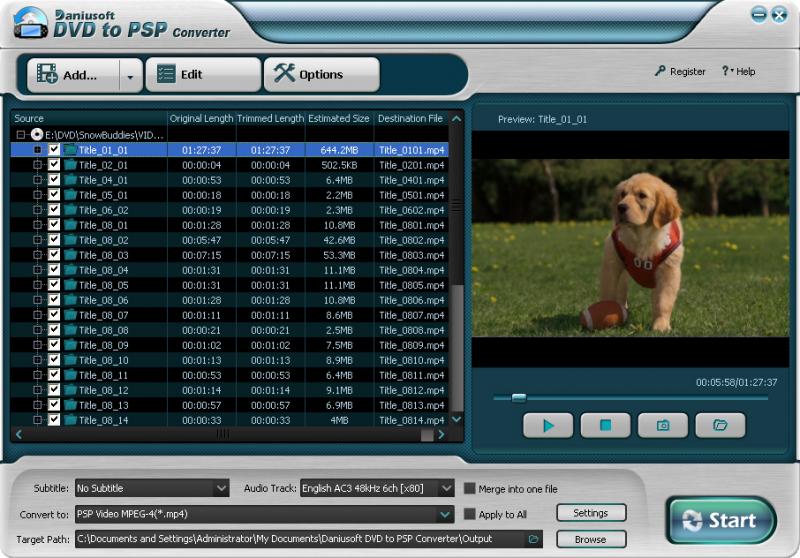This screenshot has width=800, height=558.
Task: Expand the Subtitle dropdown
Action: click(x=221, y=489)
